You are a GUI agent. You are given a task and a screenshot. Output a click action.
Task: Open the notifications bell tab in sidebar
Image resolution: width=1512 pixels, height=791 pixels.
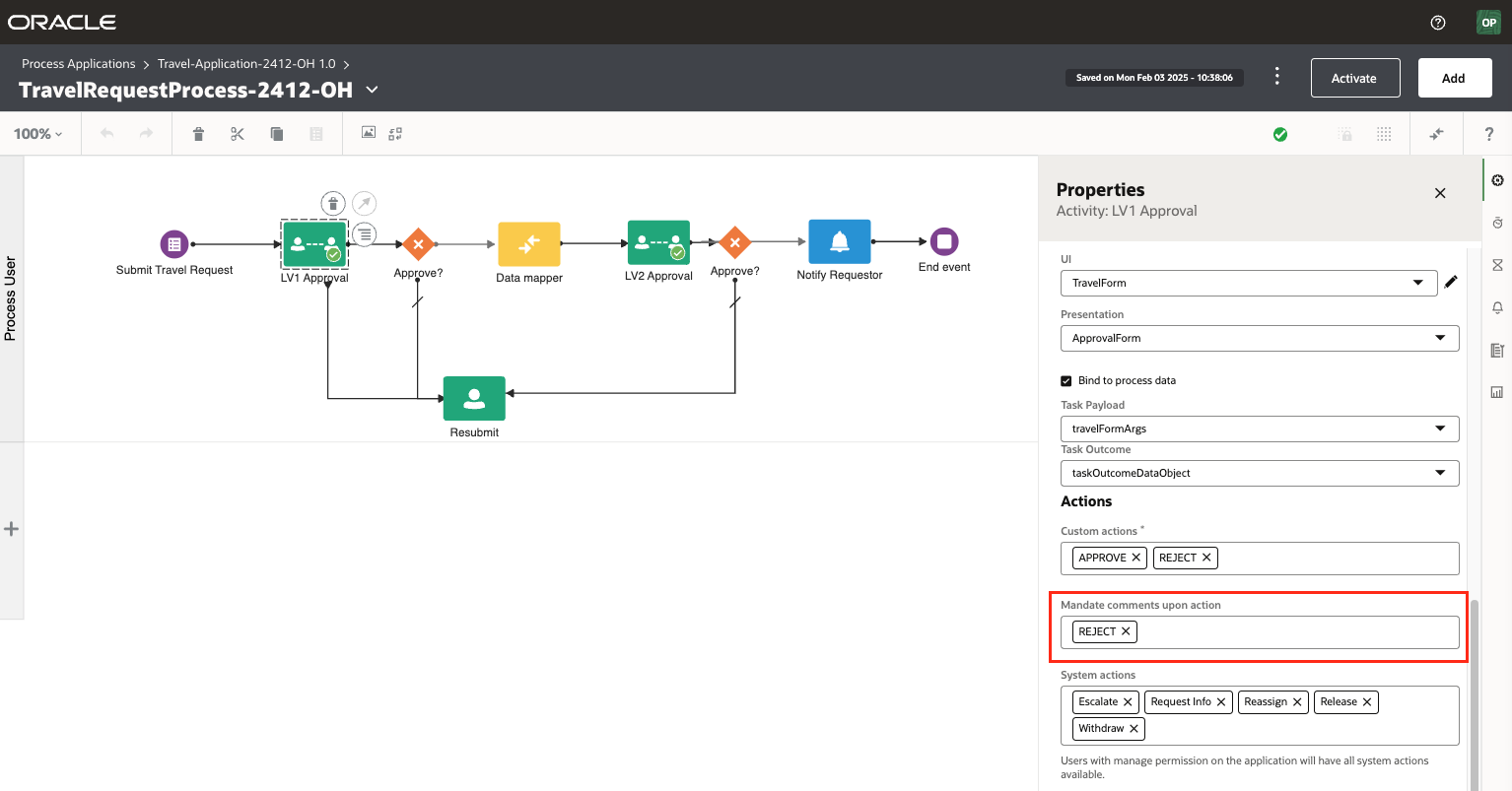(x=1497, y=307)
